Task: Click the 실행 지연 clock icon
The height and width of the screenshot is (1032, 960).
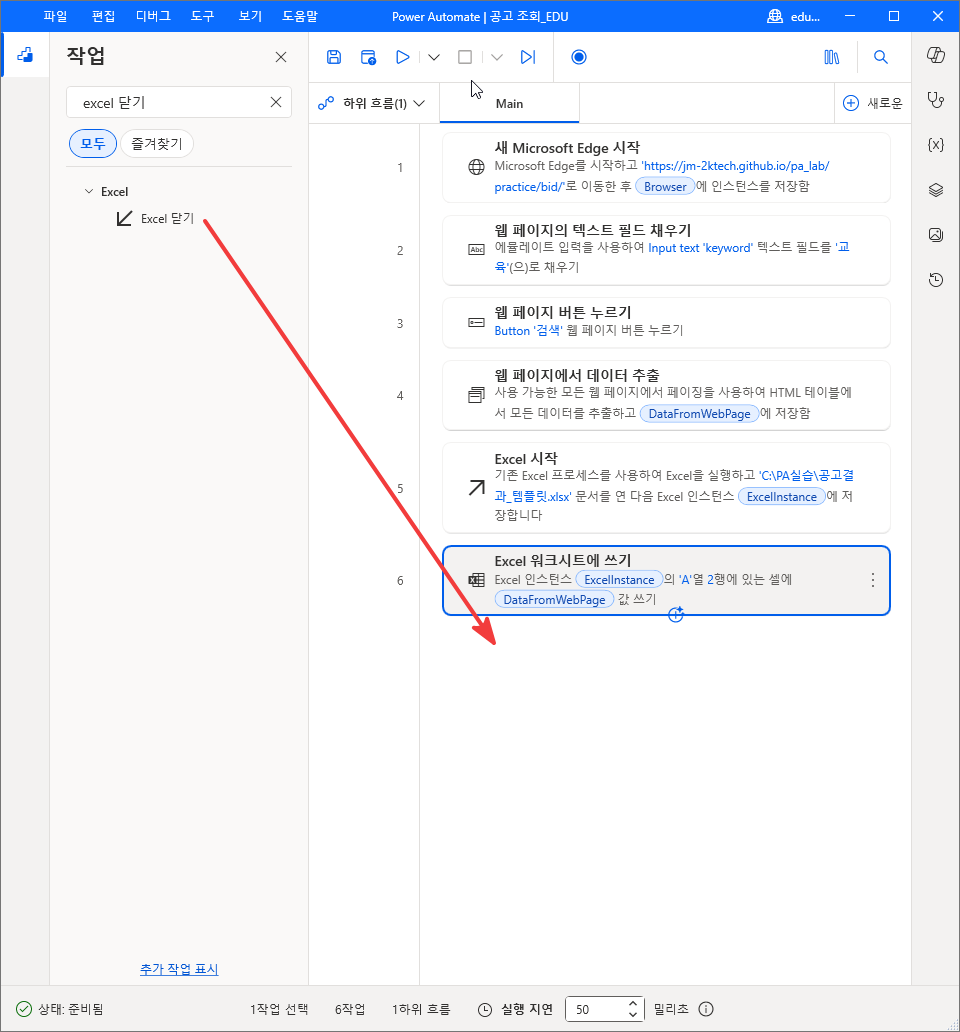Action: pyautogui.click(x=485, y=1009)
